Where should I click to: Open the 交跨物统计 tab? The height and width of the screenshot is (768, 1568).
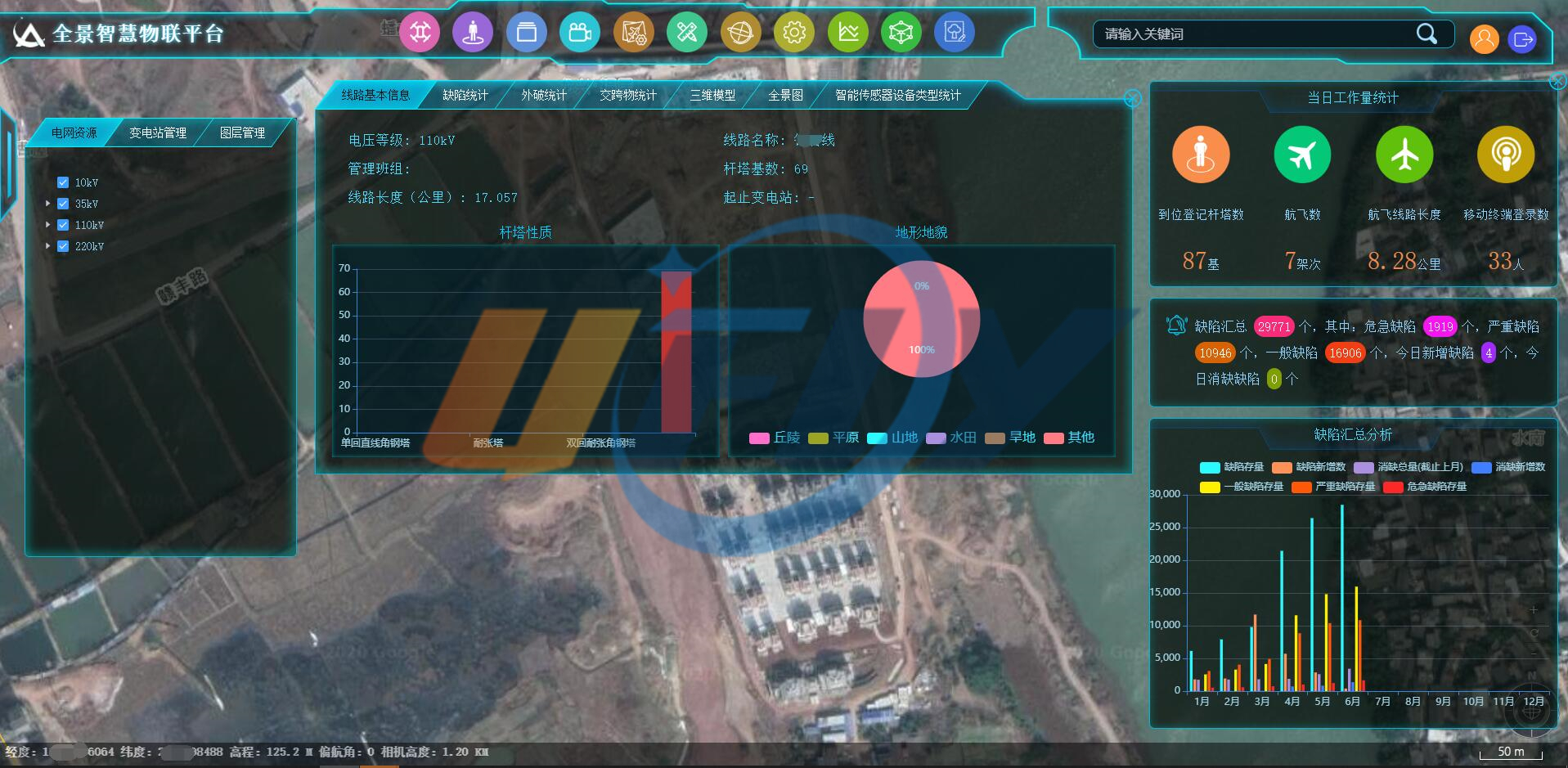[628, 95]
